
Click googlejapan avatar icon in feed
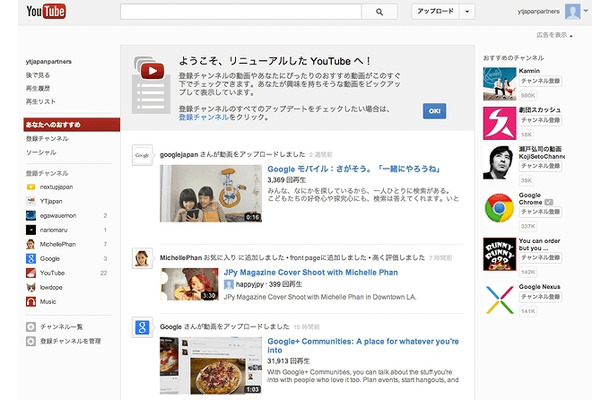coord(142,155)
